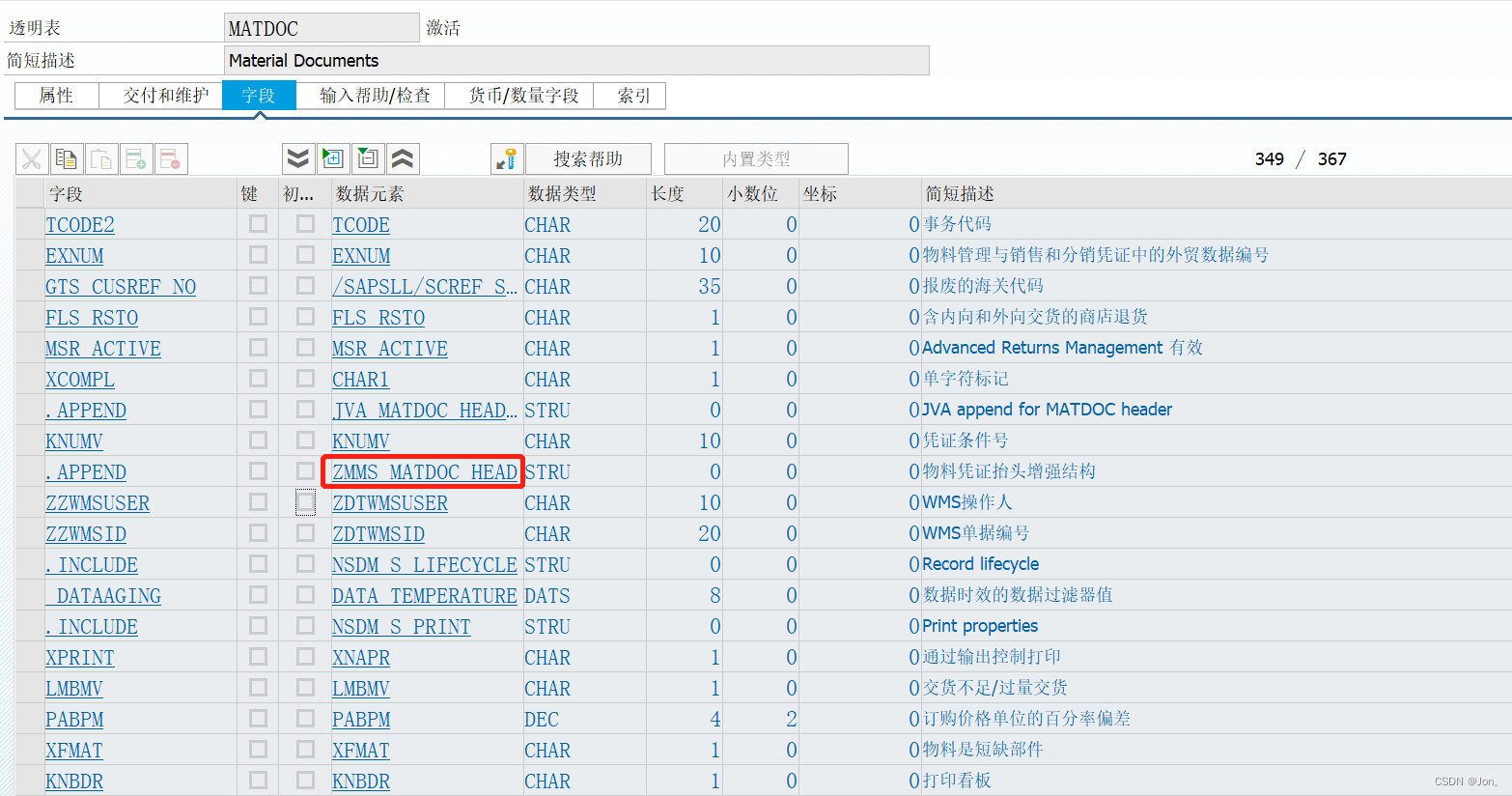The image size is (1512, 796).
Task: Switch to the 属性 tab
Action: [x=56, y=96]
